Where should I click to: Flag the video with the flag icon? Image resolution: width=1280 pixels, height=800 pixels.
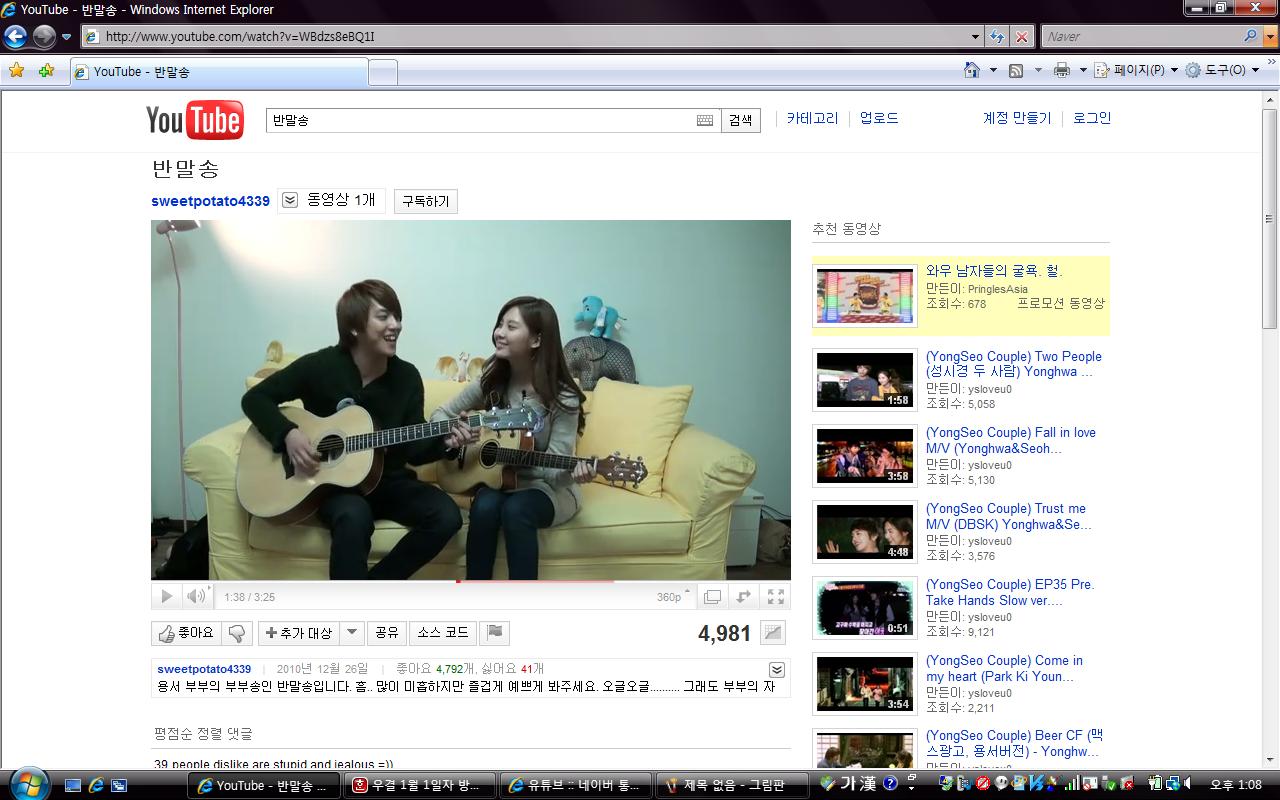pyautogui.click(x=495, y=633)
